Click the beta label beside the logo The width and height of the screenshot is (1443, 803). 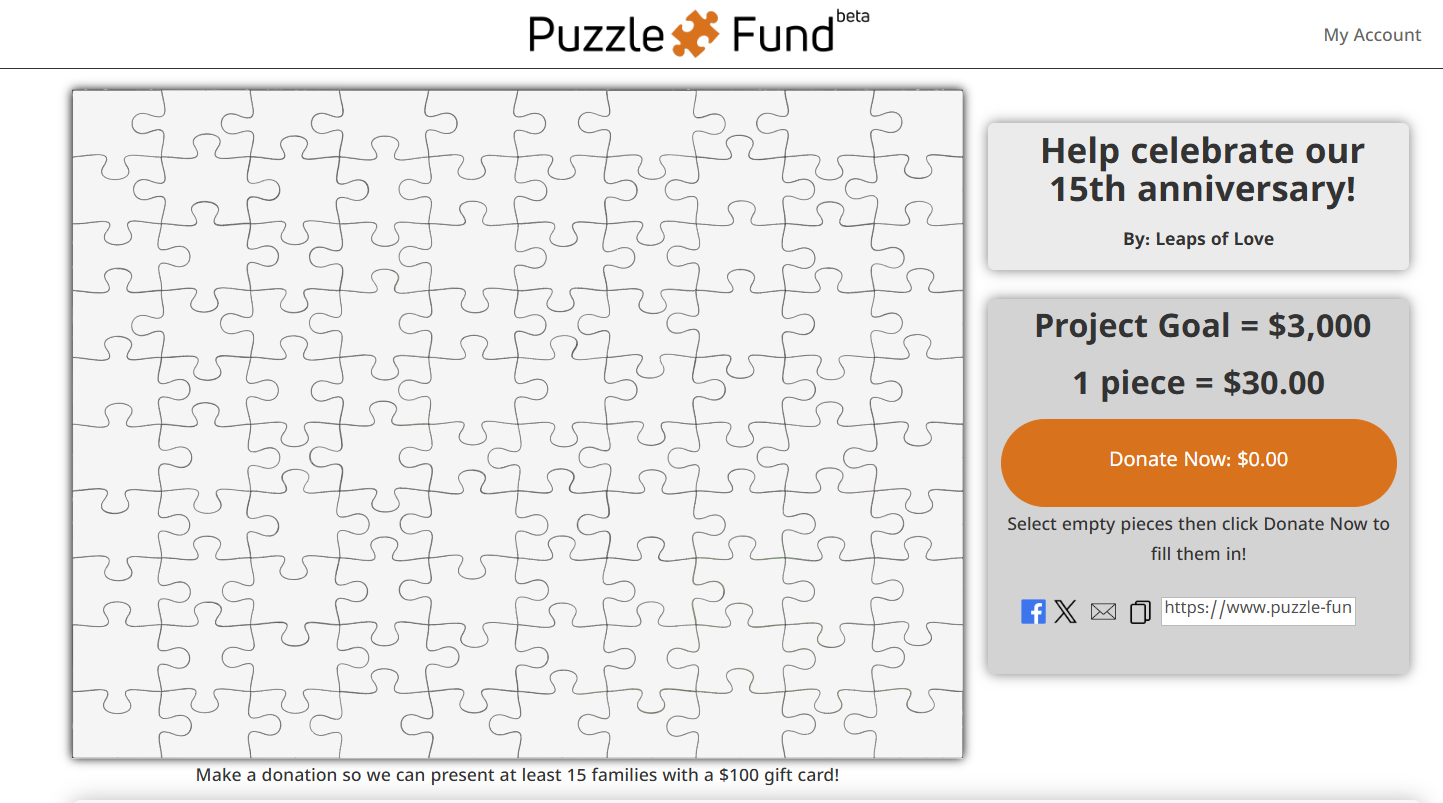click(x=852, y=16)
